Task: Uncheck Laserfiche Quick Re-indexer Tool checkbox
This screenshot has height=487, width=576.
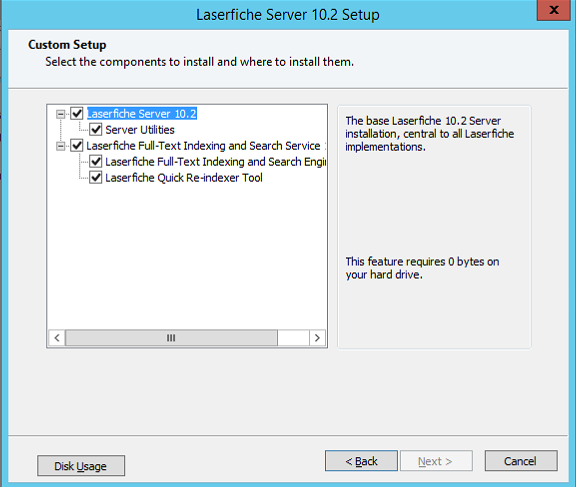Action: [x=96, y=178]
